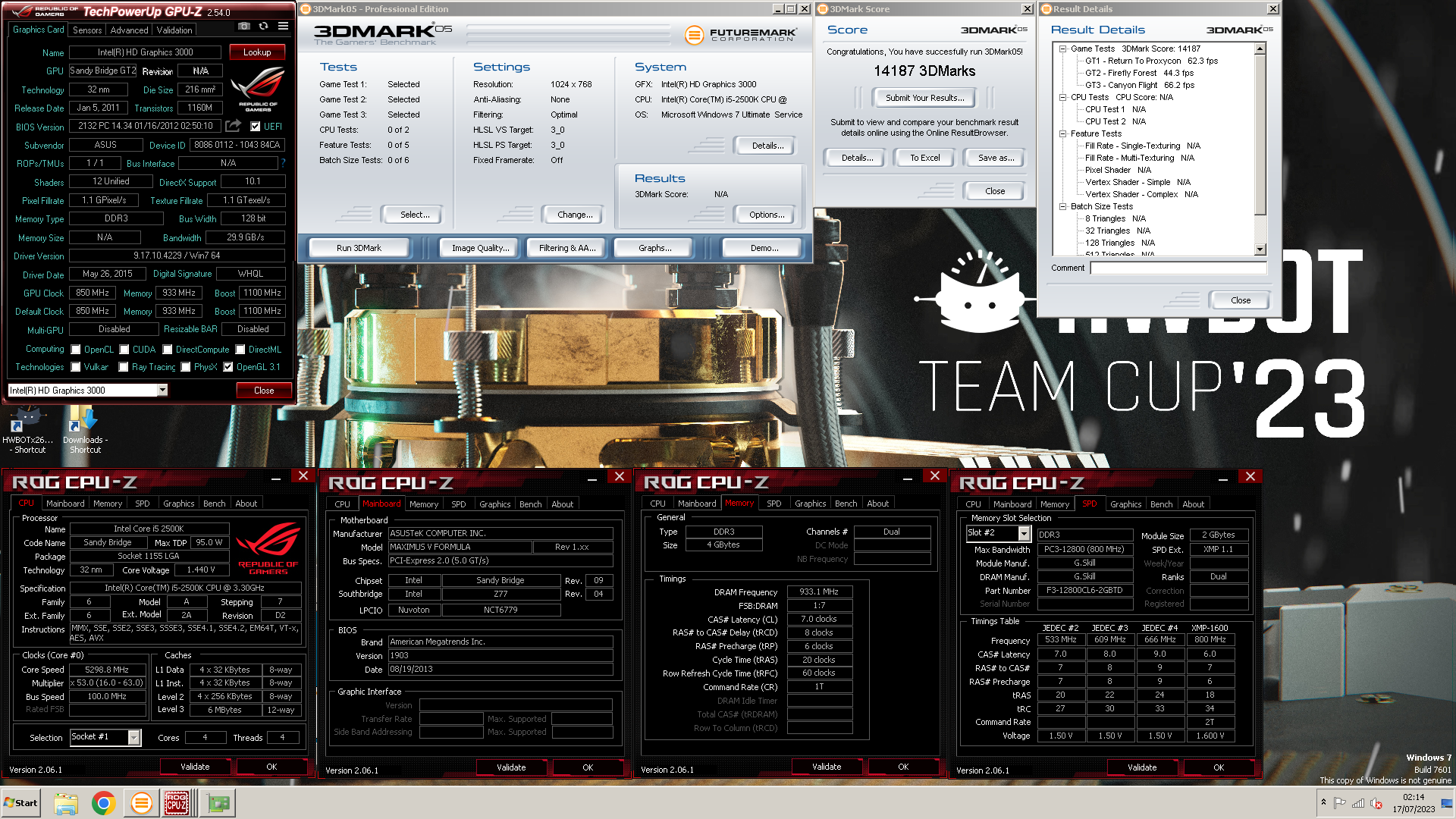Switch to ROG CPU-Z taskbar icon

177,803
